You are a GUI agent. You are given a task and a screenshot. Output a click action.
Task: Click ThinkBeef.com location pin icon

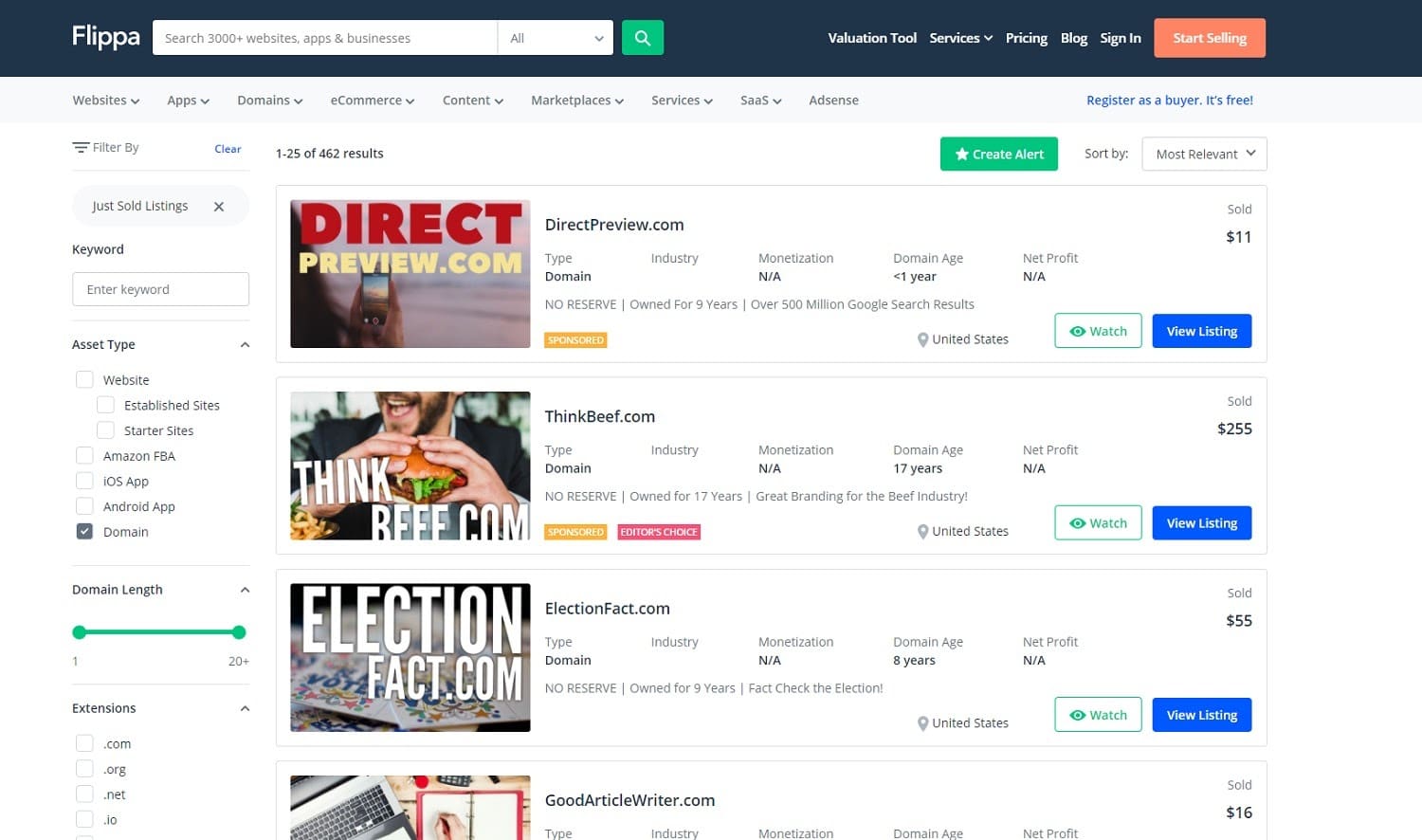coord(922,532)
